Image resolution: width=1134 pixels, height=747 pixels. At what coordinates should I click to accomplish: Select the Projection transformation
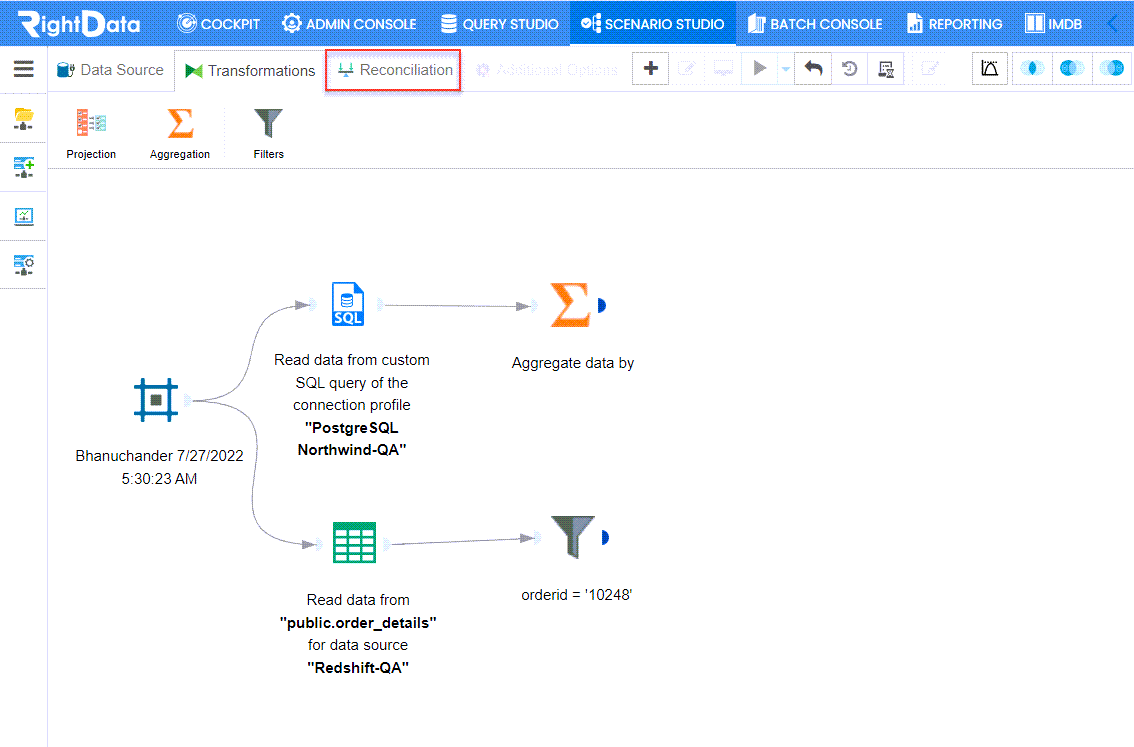tap(91, 133)
